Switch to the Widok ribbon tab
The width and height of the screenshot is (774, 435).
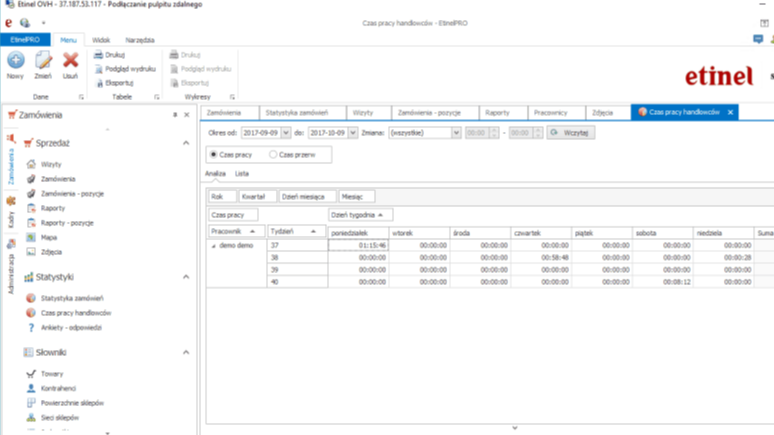101,40
